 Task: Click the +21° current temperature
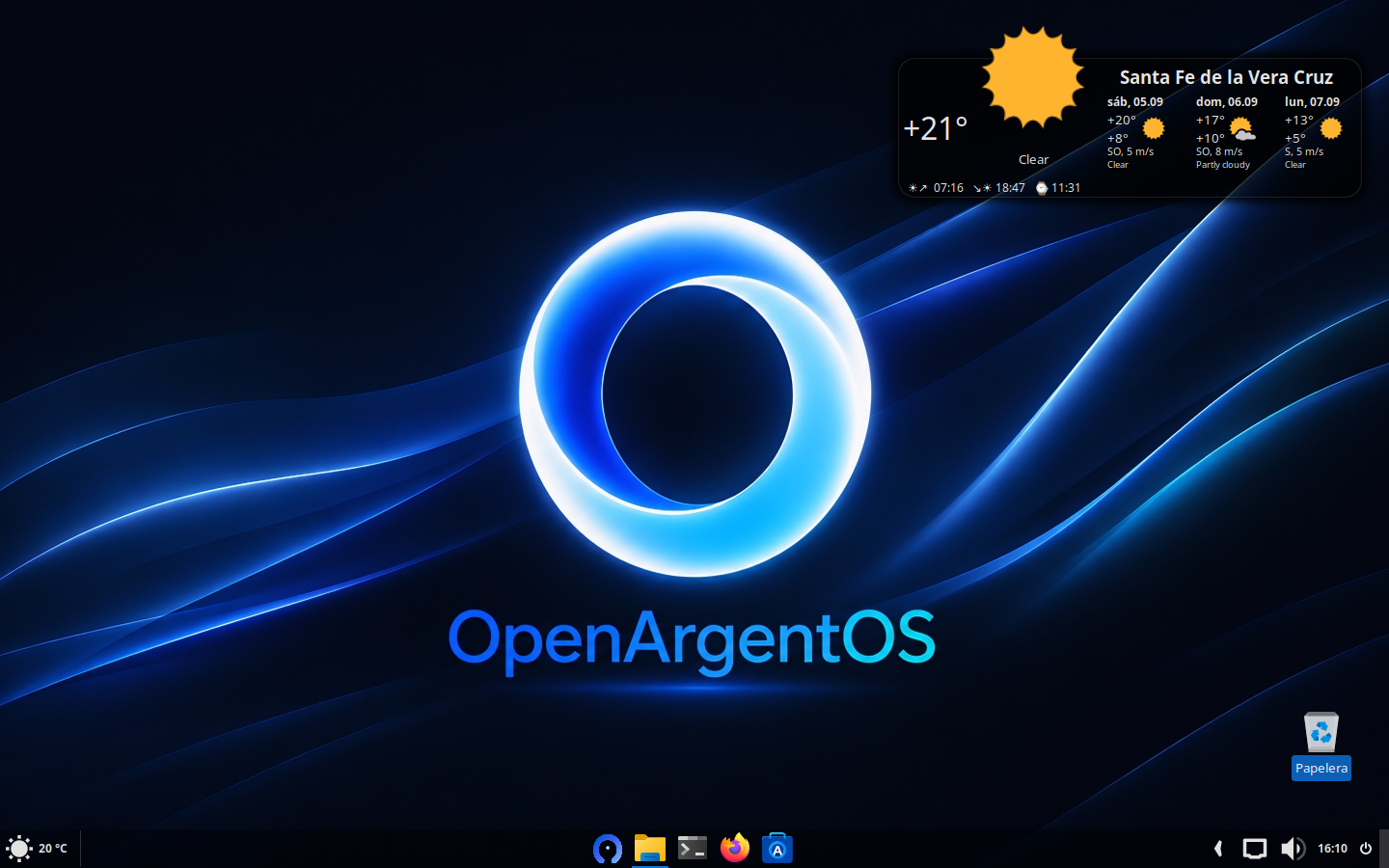point(935,128)
